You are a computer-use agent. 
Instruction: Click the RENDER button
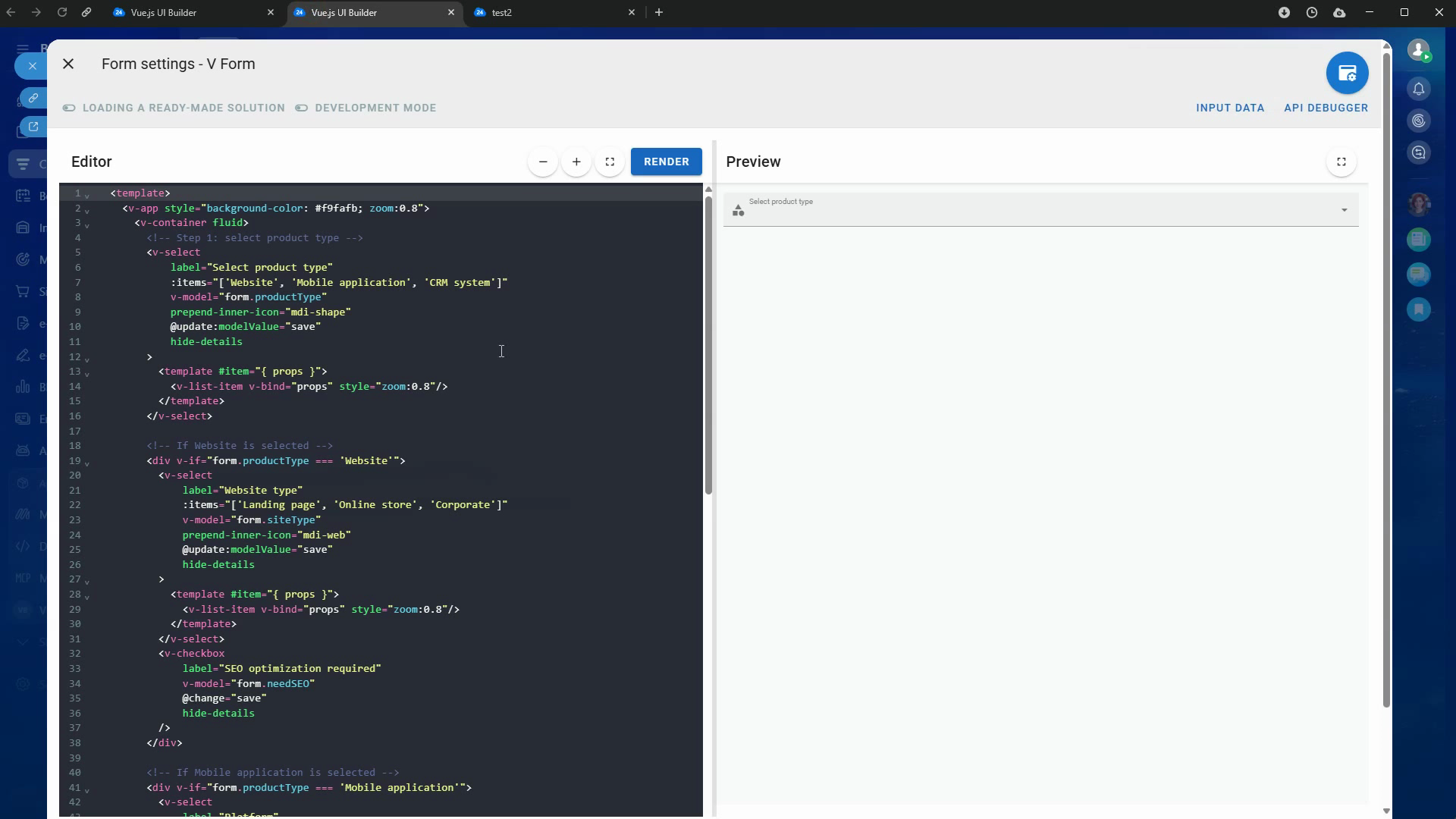pyautogui.click(x=666, y=162)
